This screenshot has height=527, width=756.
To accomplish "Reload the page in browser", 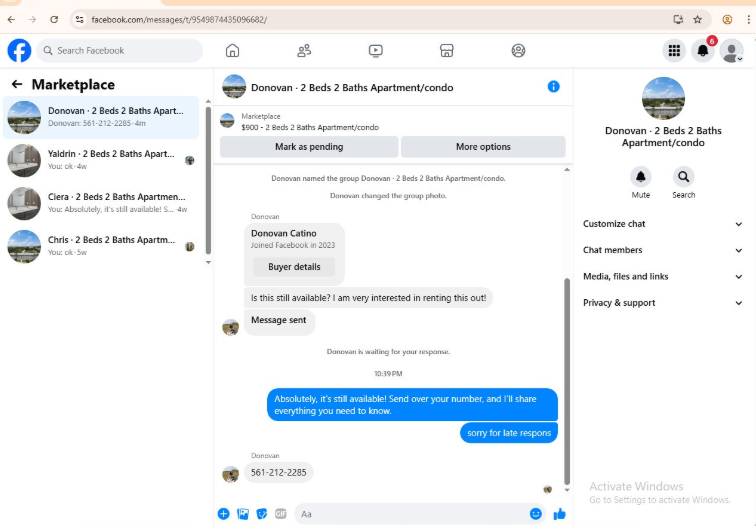I will pyautogui.click(x=54, y=19).
